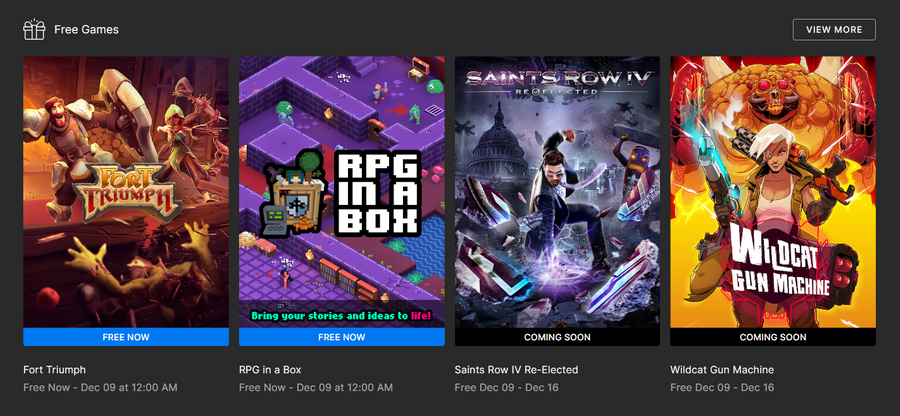The image size is (900, 416).
Task: Click Free Now banner under RPG in a Box
Action: coord(342,337)
